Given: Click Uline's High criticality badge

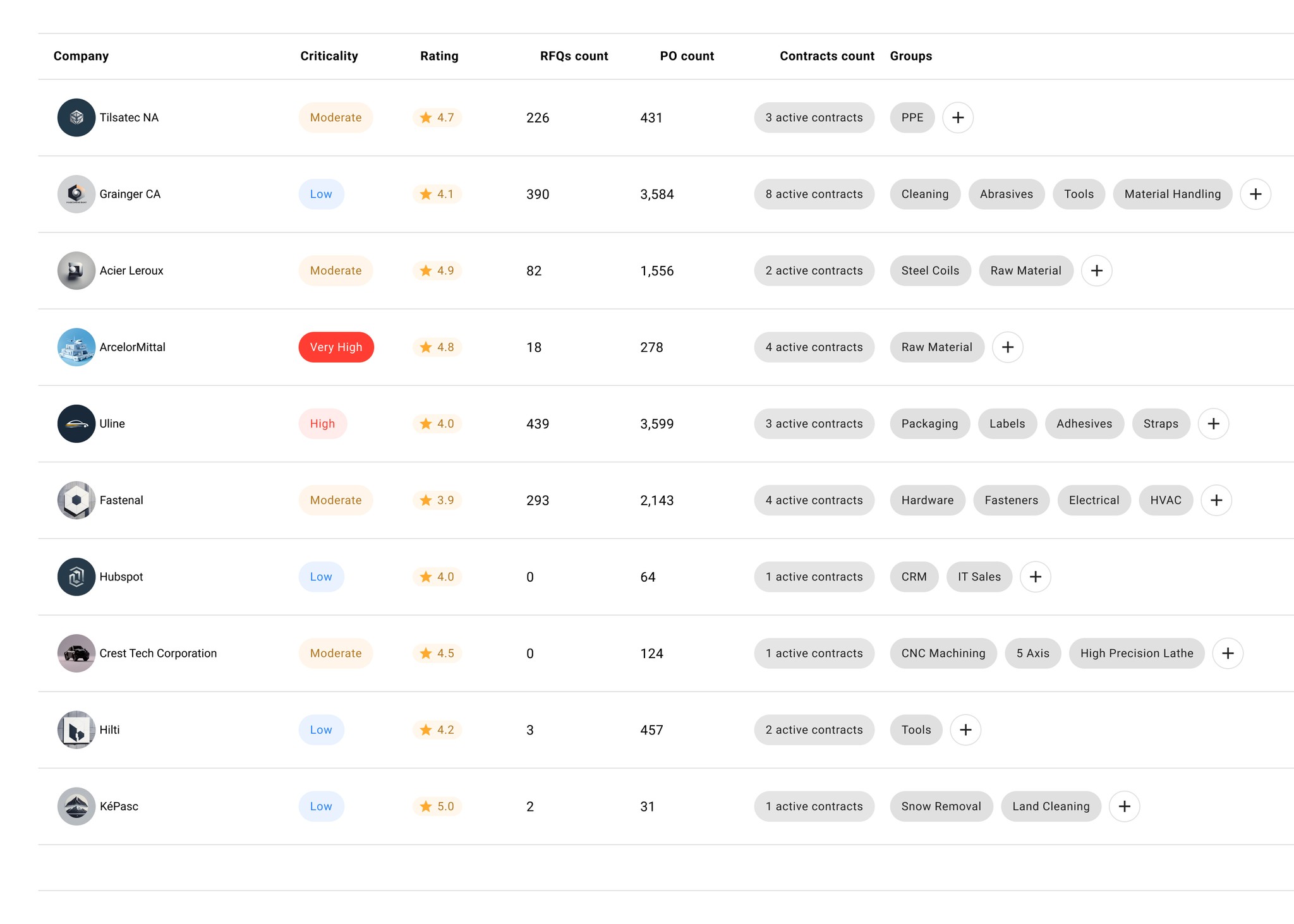Looking at the screenshot, I should coord(322,423).
